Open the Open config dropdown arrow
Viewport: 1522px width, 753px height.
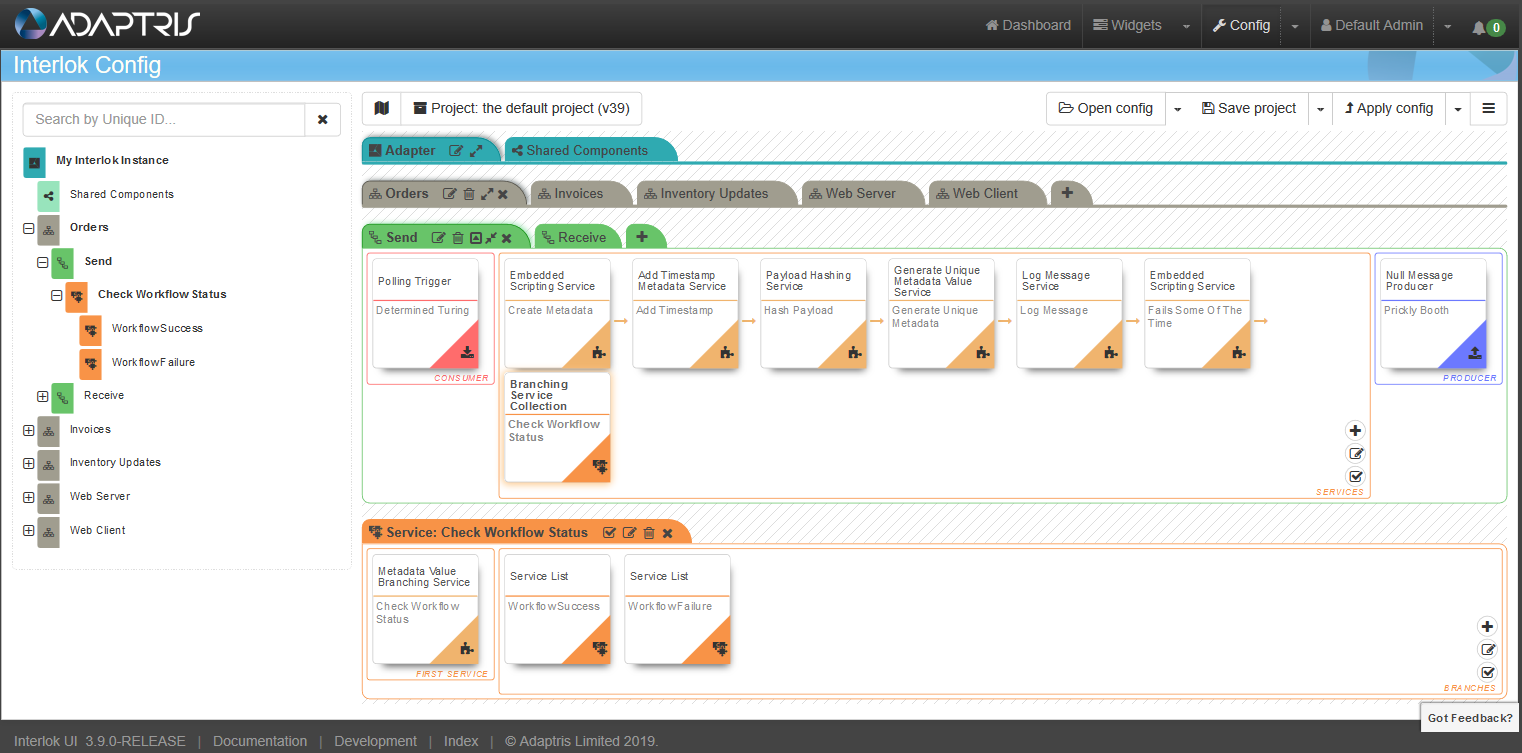[1177, 108]
